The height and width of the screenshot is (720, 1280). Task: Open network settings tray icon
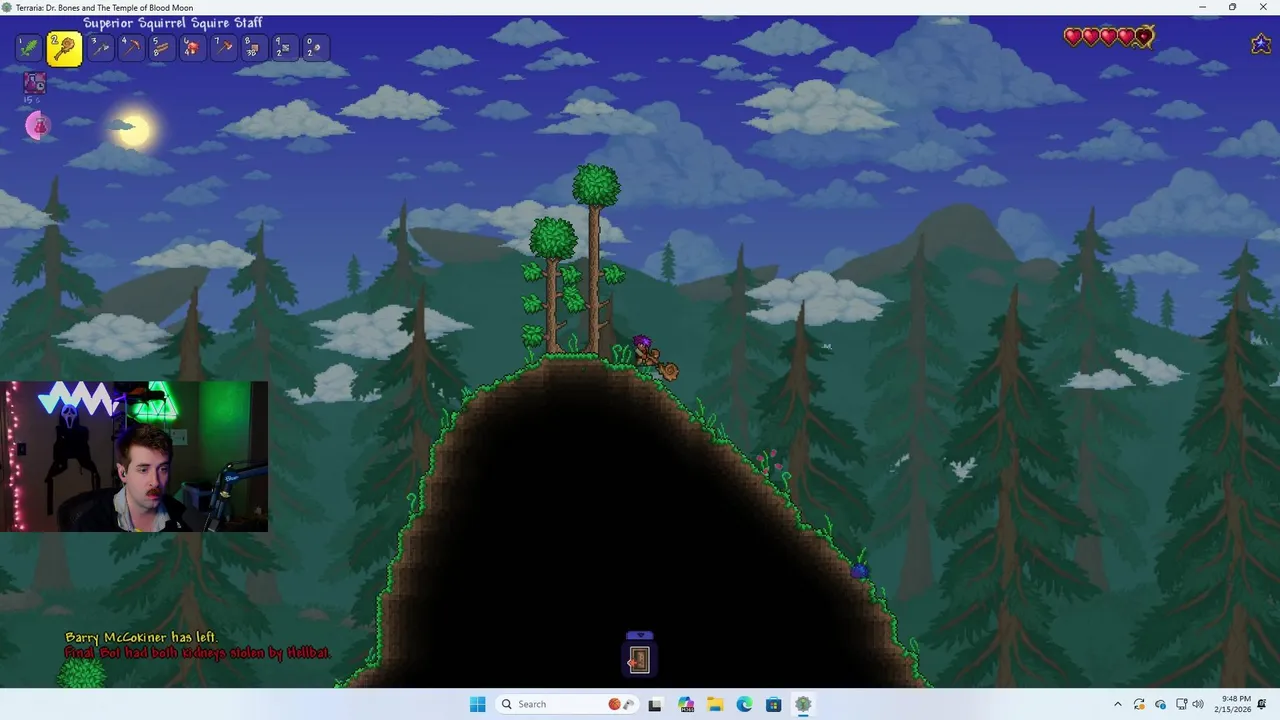1181,704
